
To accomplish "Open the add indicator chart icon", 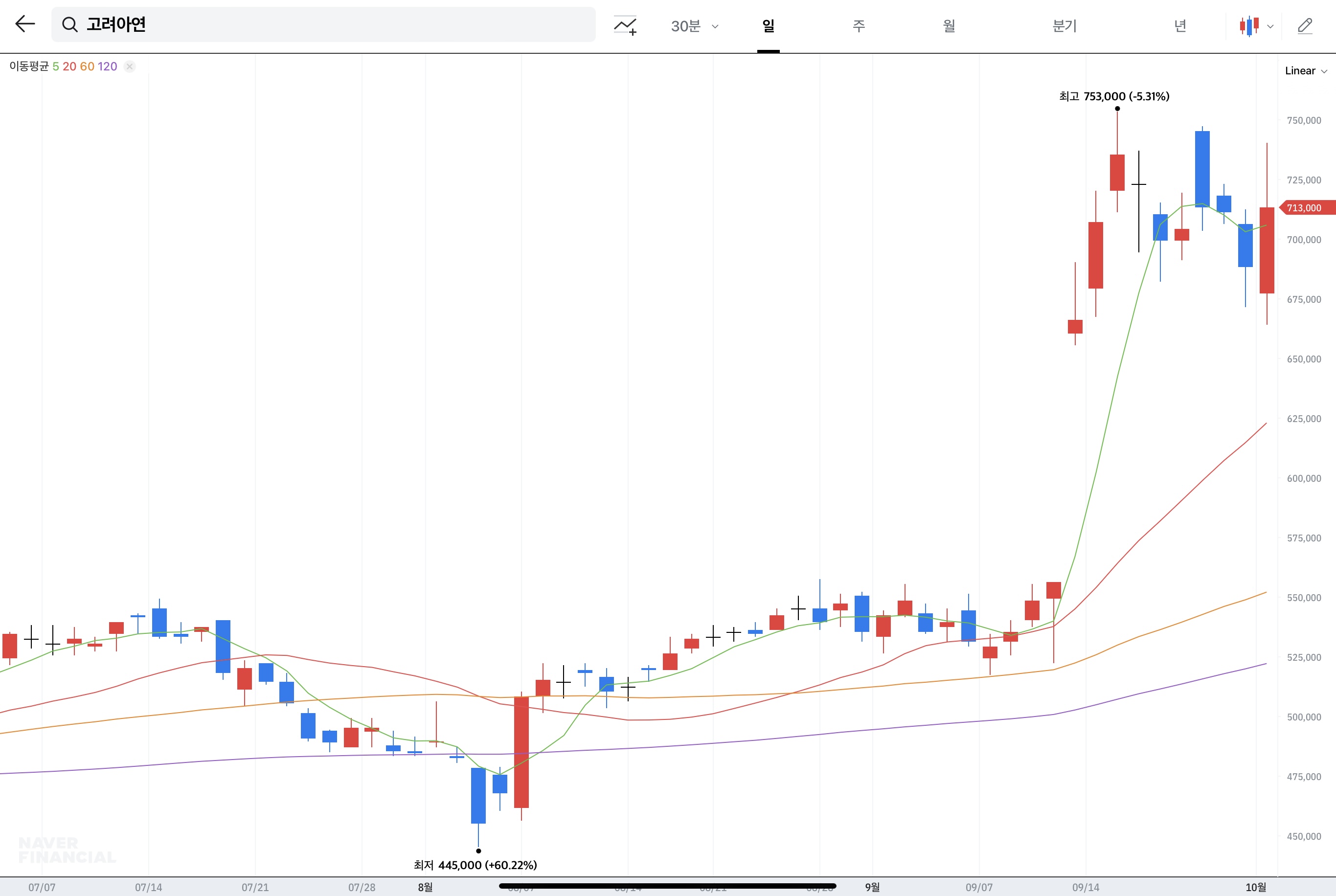I will coord(625,26).
